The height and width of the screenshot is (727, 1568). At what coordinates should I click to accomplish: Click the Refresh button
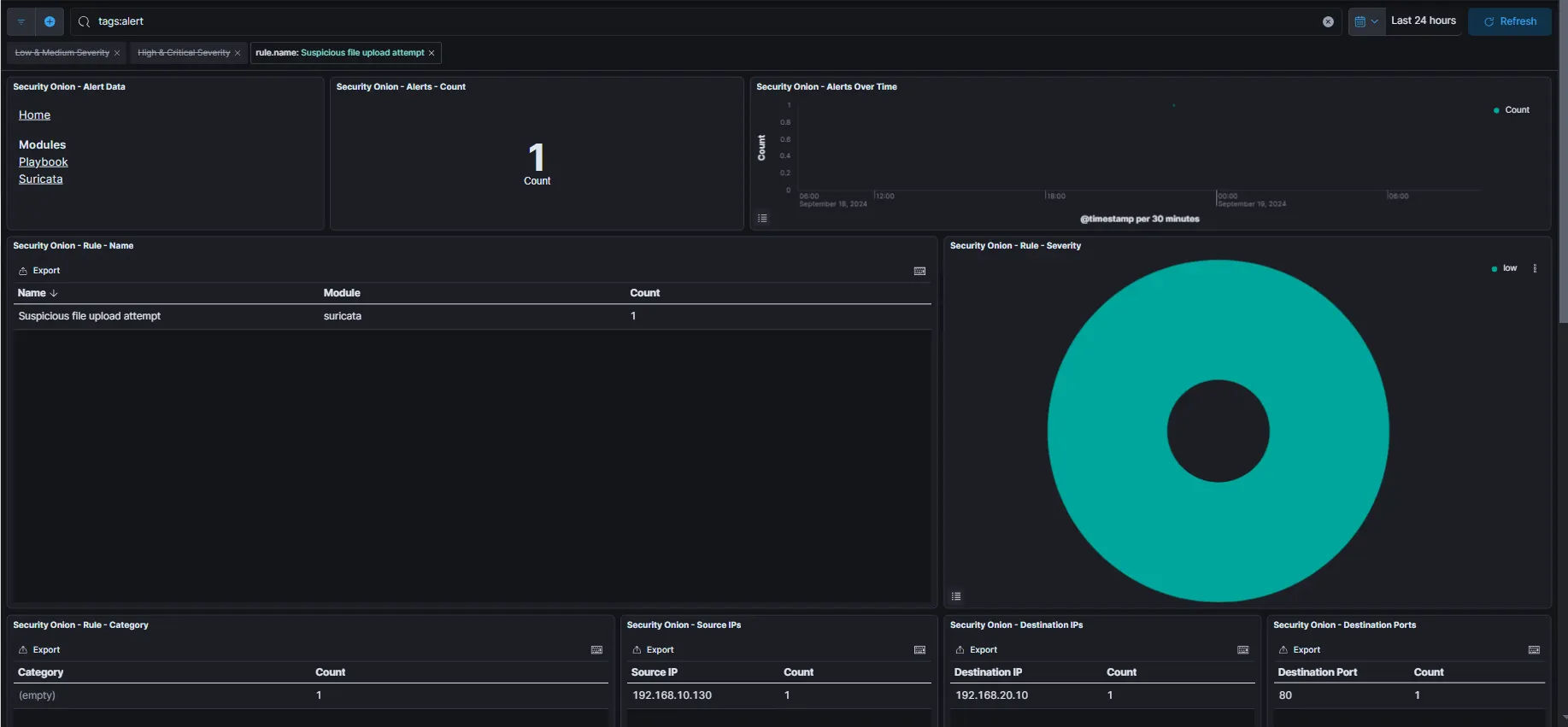(x=1509, y=21)
